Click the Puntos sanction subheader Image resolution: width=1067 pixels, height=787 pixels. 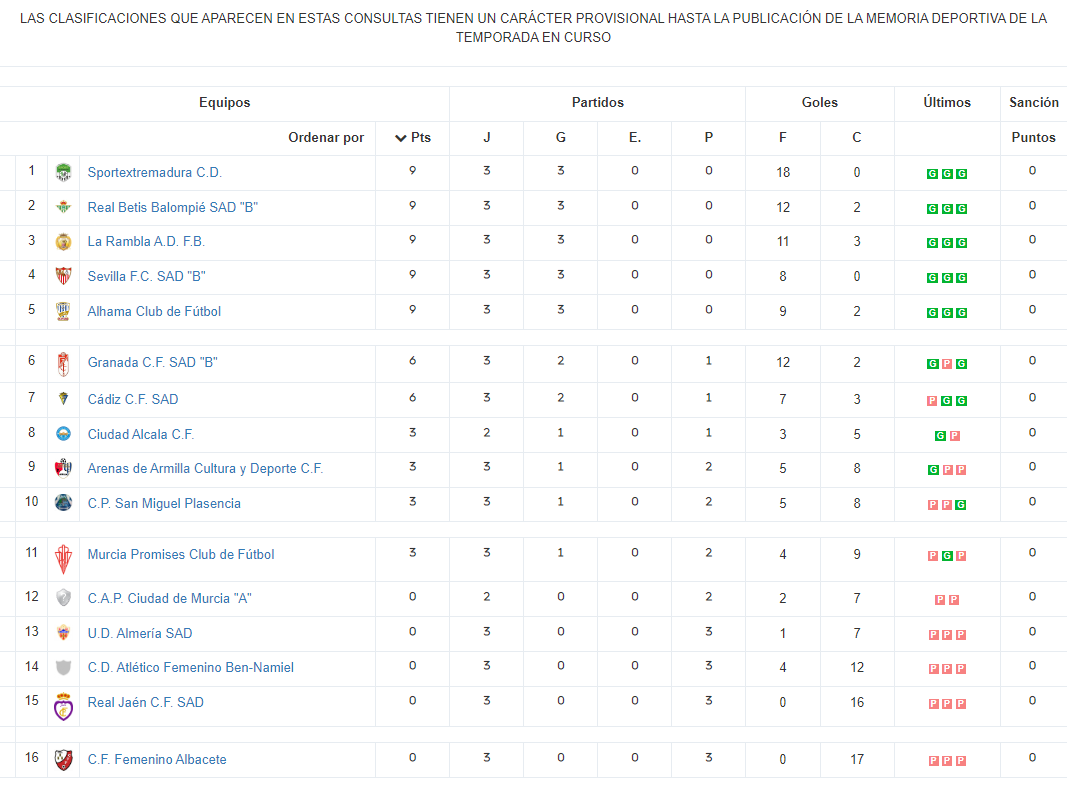point(1034,137)
